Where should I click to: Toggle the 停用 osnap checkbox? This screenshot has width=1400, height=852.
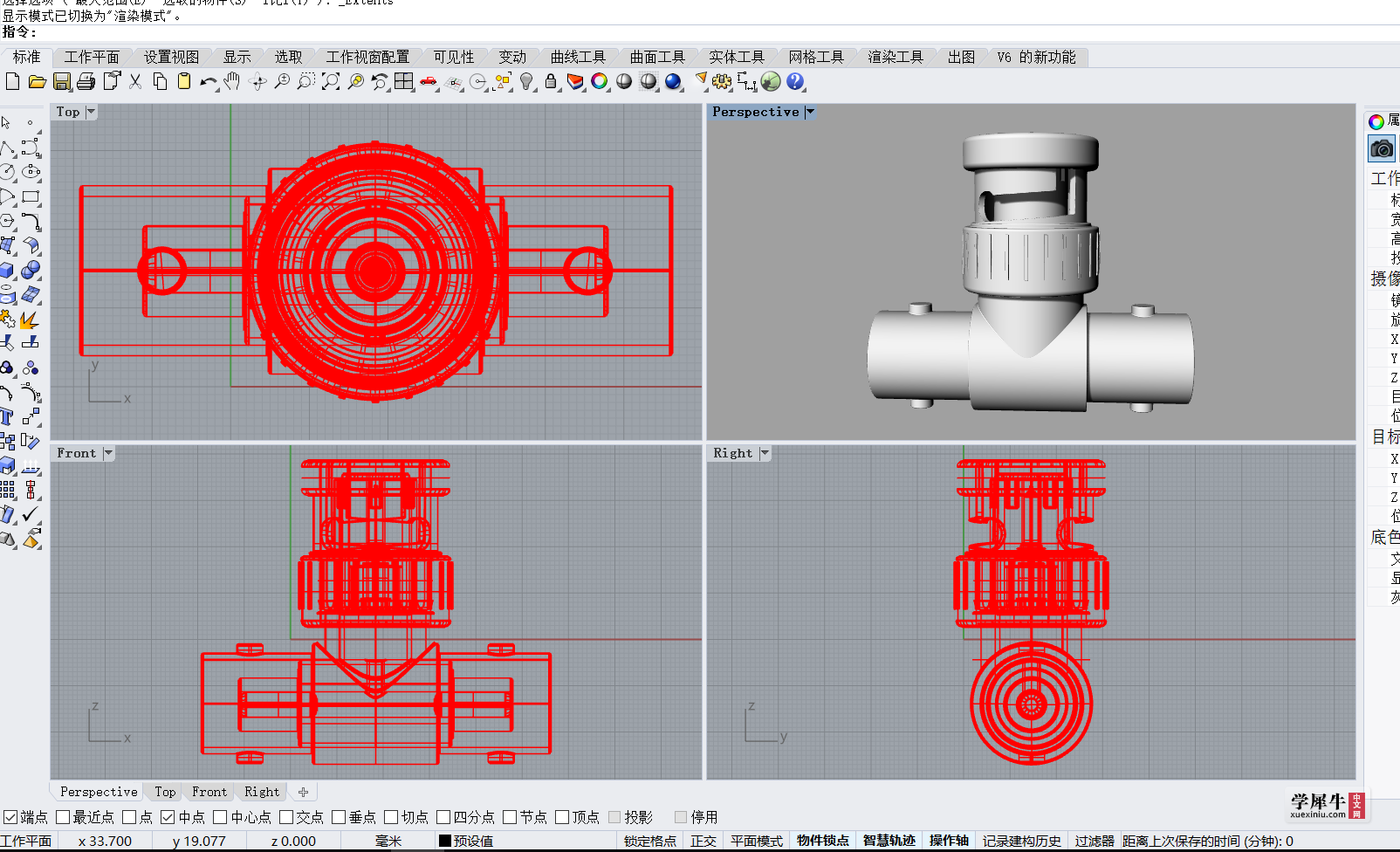tap(681, 817)
